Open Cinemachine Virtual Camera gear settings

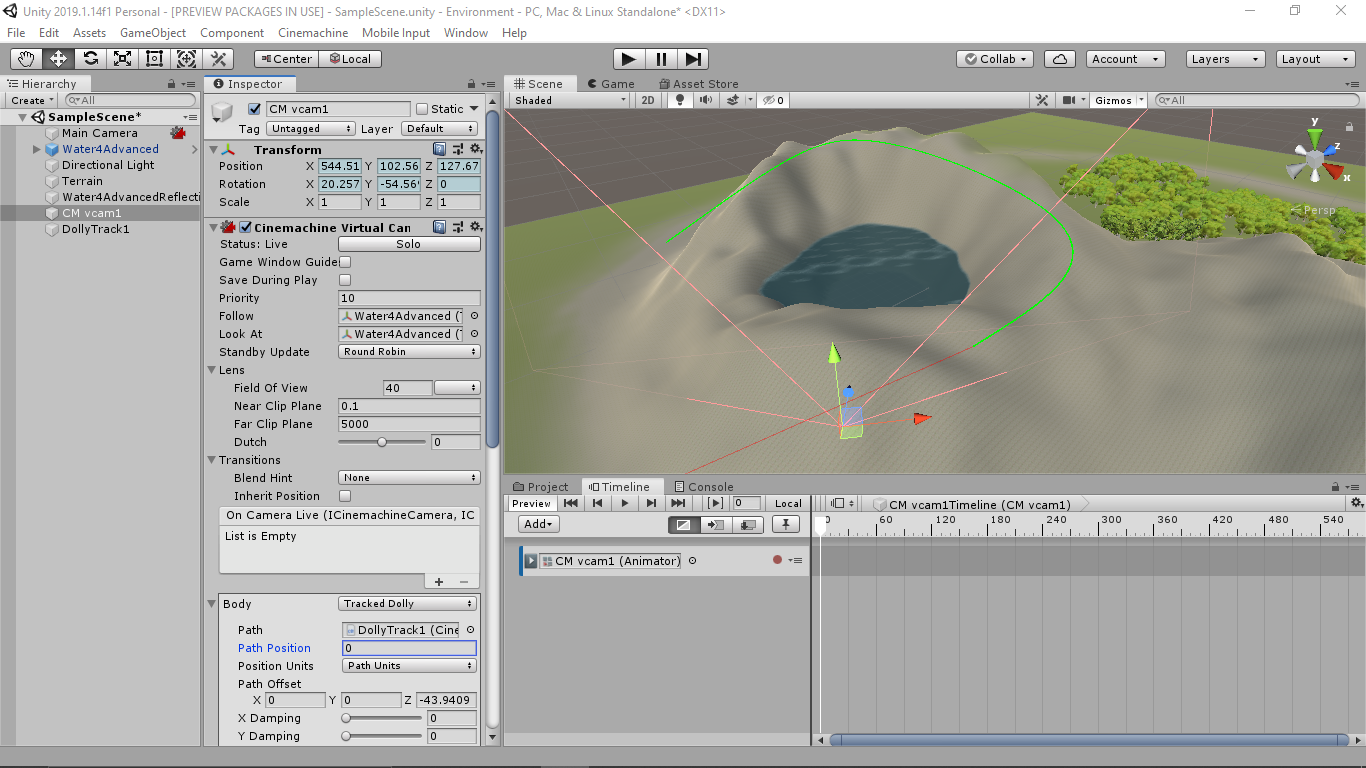point(475,227)
